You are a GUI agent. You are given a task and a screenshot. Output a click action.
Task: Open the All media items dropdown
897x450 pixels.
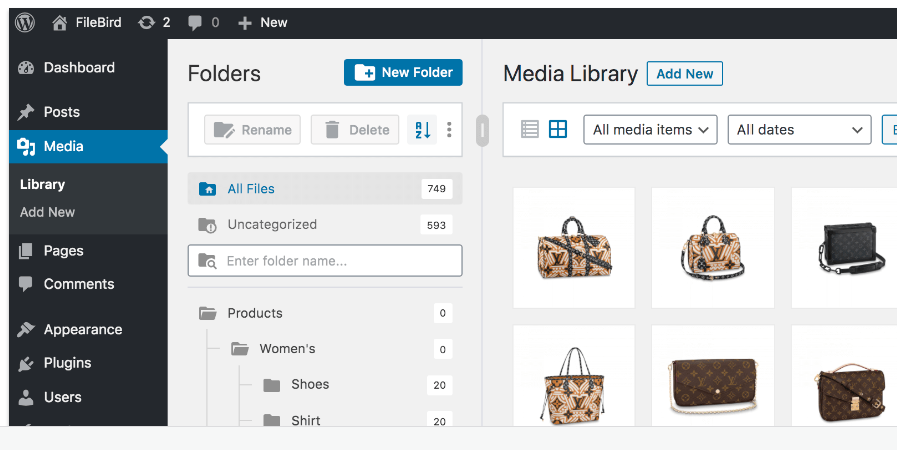650,130
